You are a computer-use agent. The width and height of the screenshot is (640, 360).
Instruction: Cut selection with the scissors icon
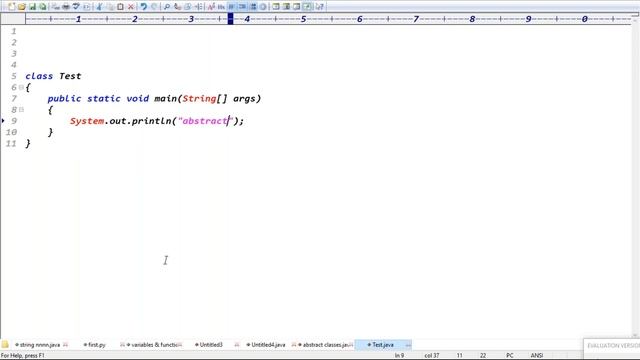click(99, 7)
